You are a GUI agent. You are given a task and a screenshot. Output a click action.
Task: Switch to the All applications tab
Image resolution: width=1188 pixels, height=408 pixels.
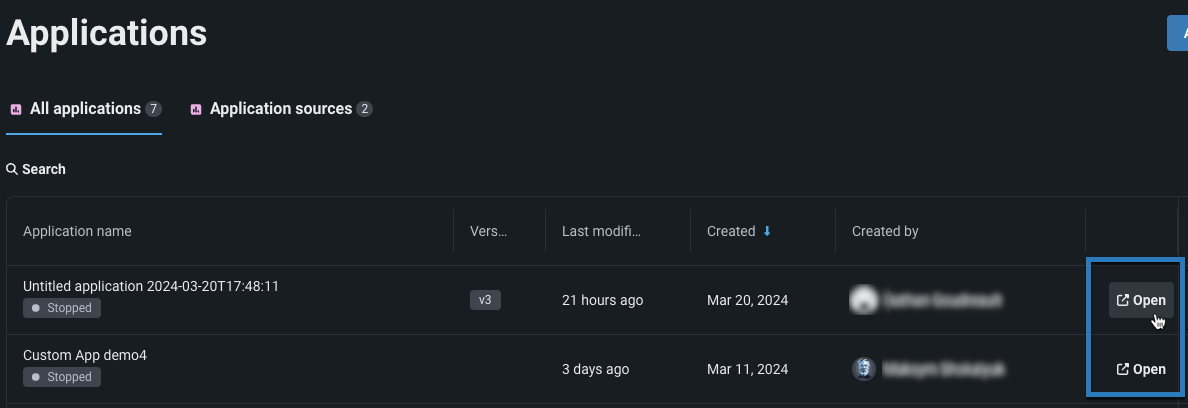pyautogui.click(x=85, y=108)
